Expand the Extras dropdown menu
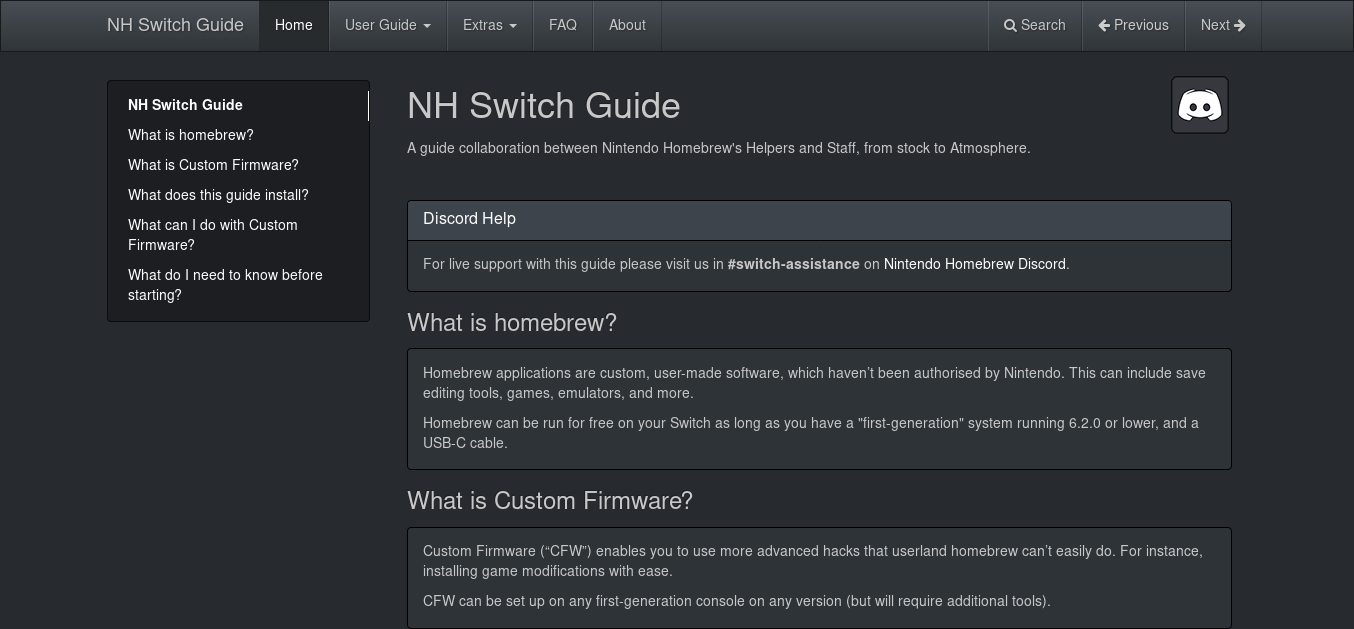 (x=490, y=25)
